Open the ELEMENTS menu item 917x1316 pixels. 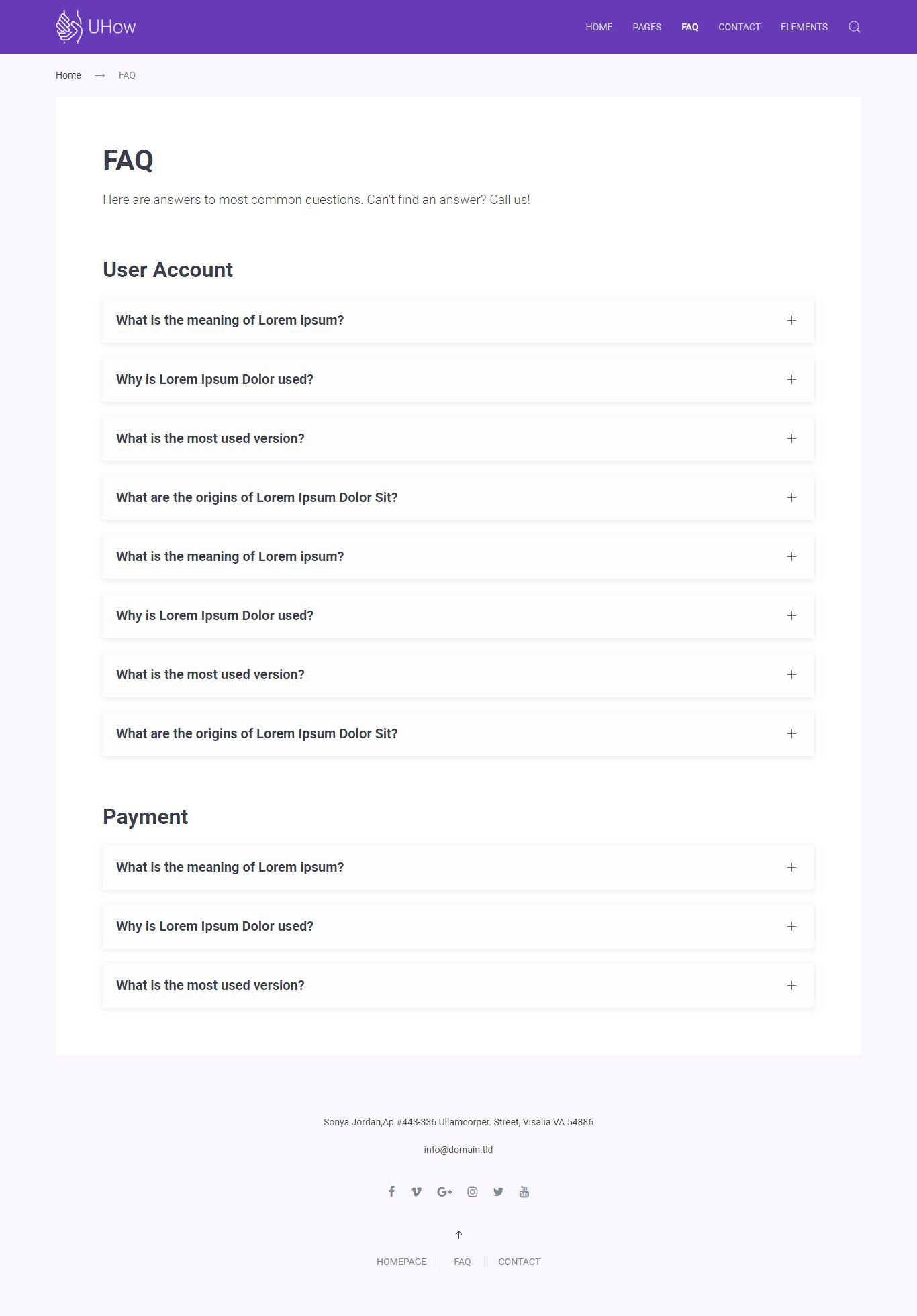pyautogui.click(x=804, y=27)
